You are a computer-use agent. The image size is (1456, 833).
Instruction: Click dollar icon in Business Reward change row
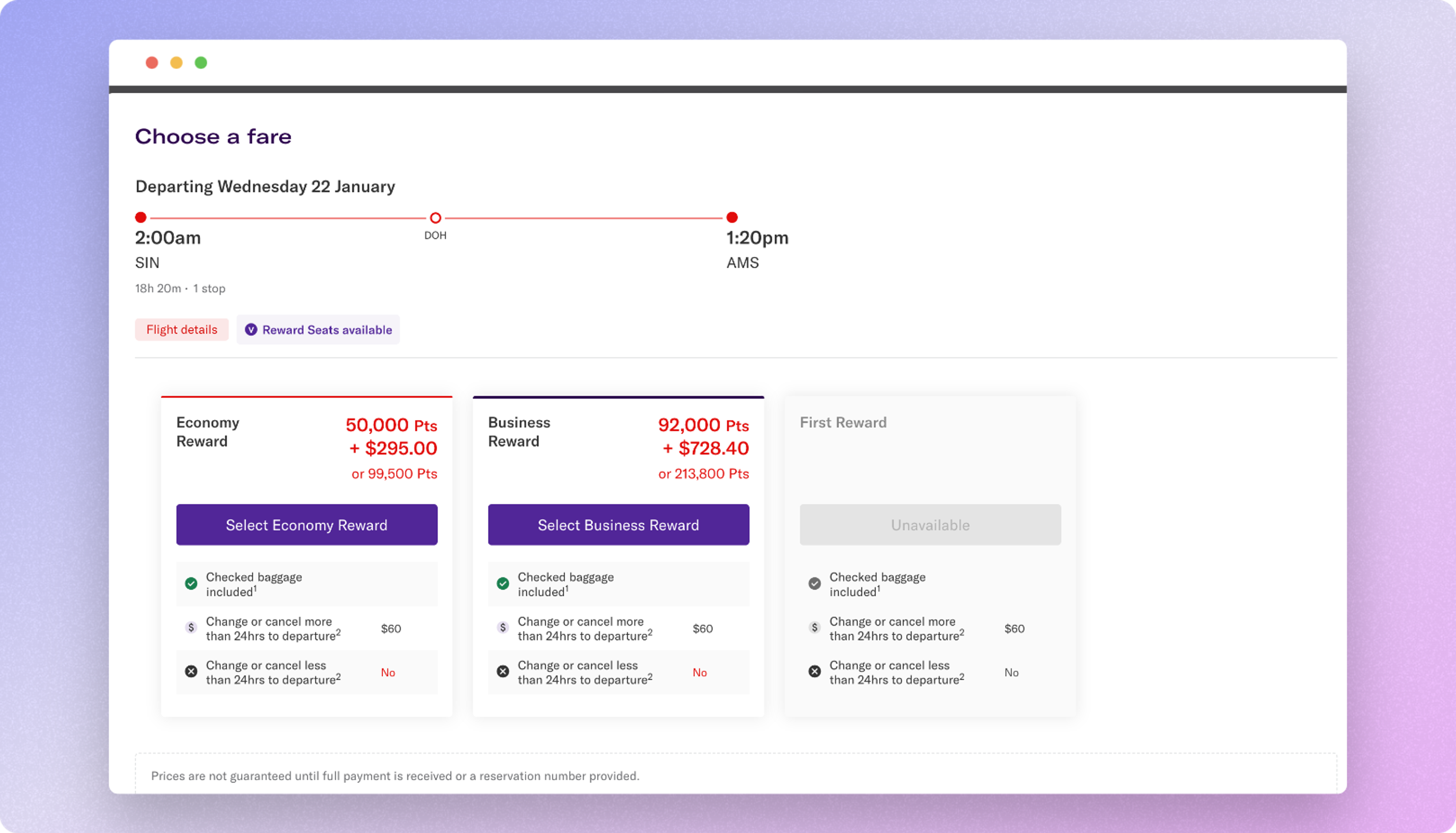click(503, 628)
